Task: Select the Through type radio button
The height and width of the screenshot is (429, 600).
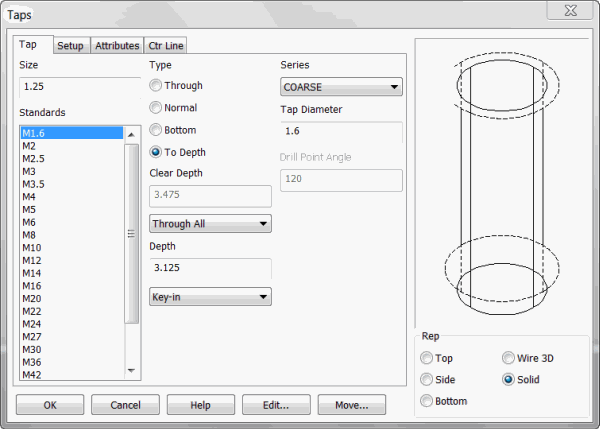Action: point(155,85)
